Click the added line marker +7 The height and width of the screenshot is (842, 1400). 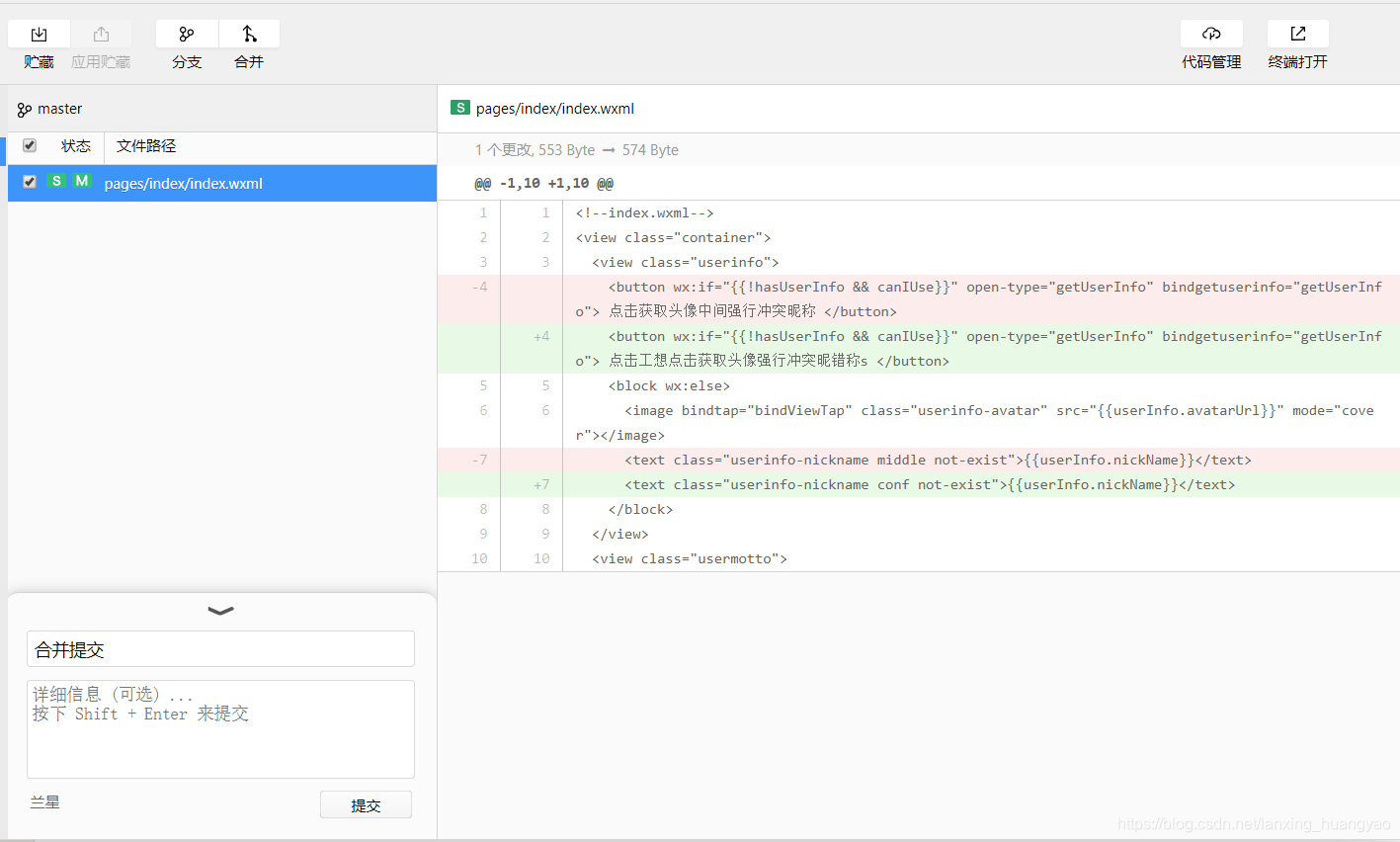[x=541, y=484]
